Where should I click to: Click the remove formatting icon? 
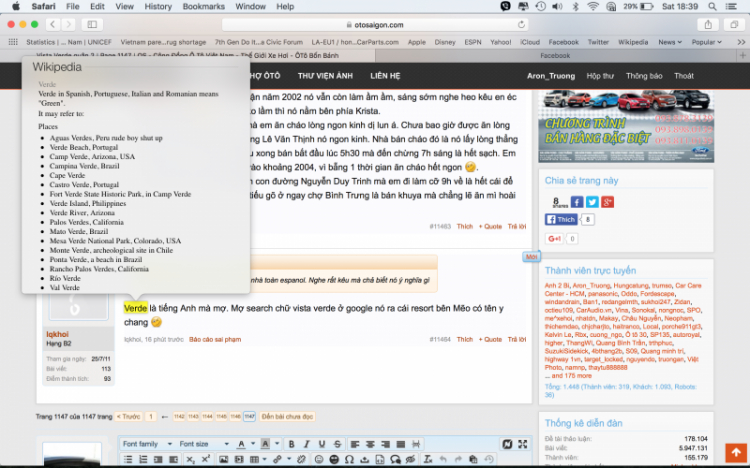coord(428,459)
